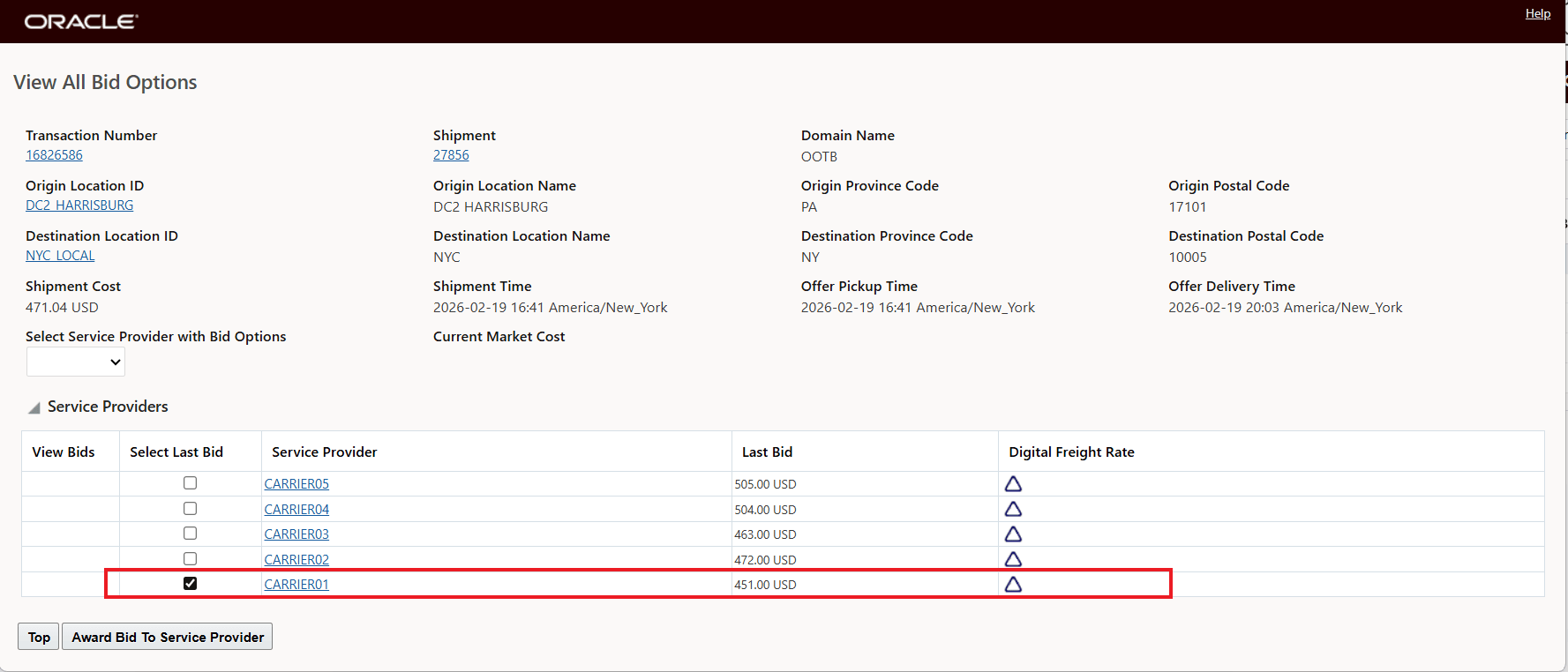Collapse the Service Providers section
The image size is (1568, 672).
pyautogui.click(x=34, y=407)
